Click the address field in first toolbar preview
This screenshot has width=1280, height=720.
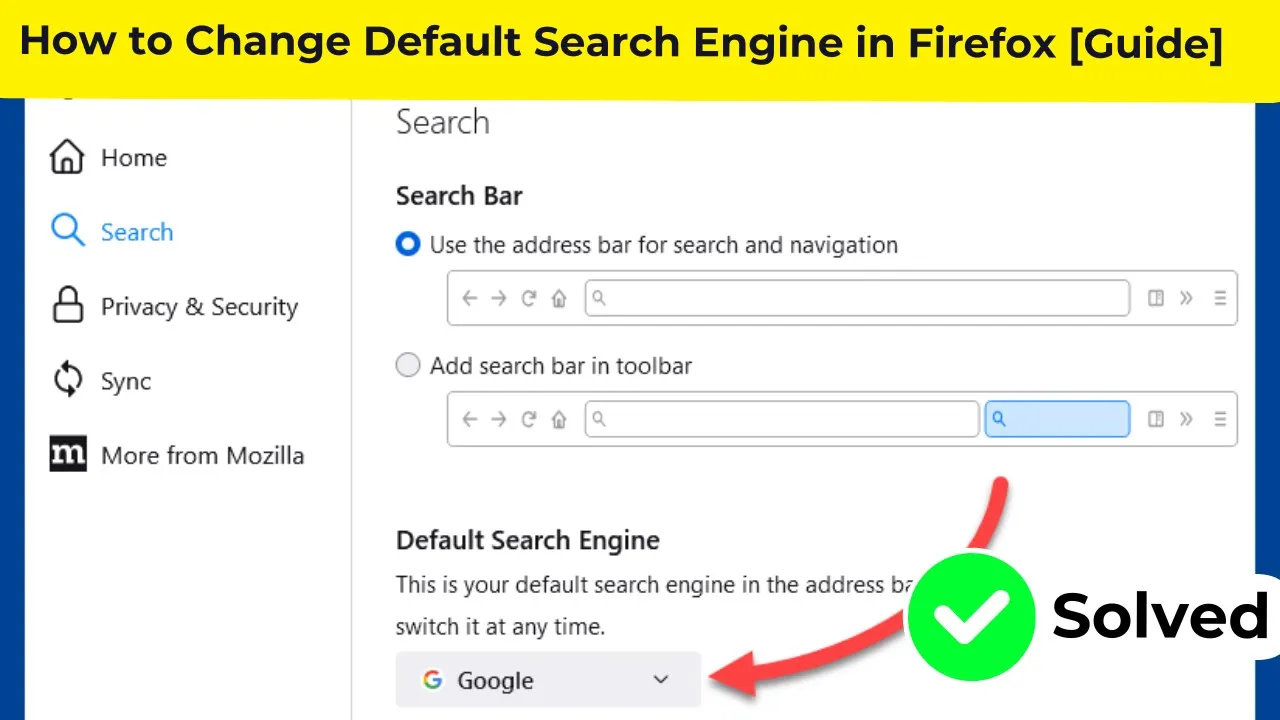click(x=857, y=298)
